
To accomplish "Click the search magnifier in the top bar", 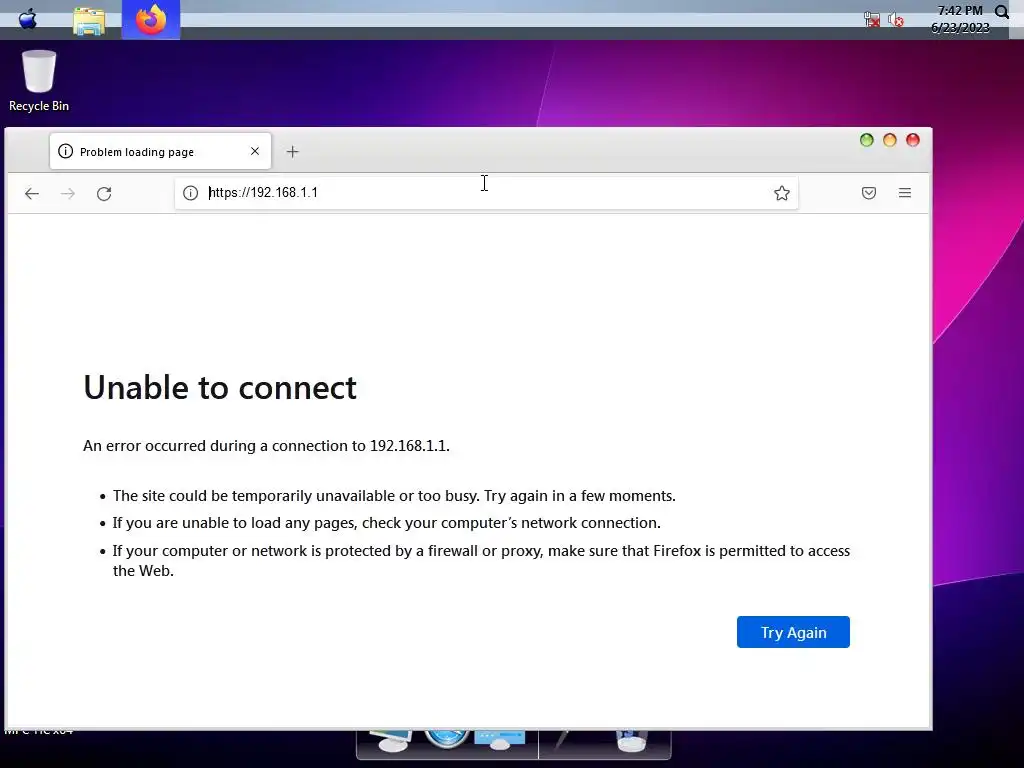I will tap(1002, 12).
